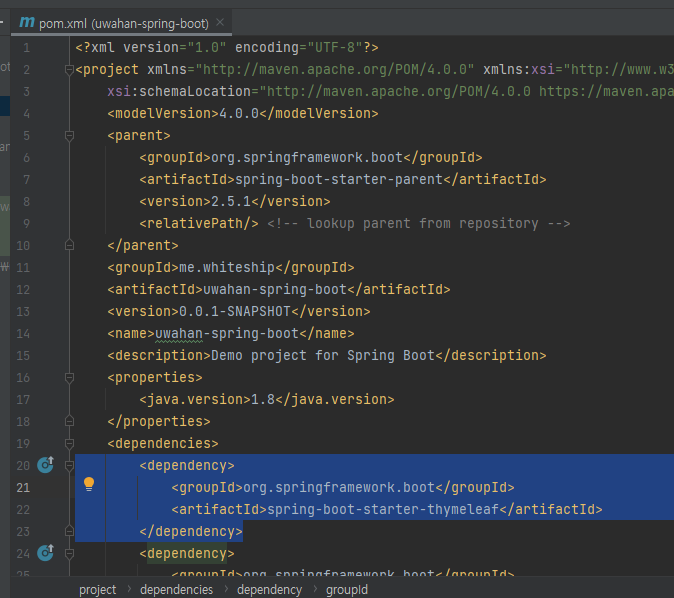Click line number 13 in the gutter

(x=23, y=311)
